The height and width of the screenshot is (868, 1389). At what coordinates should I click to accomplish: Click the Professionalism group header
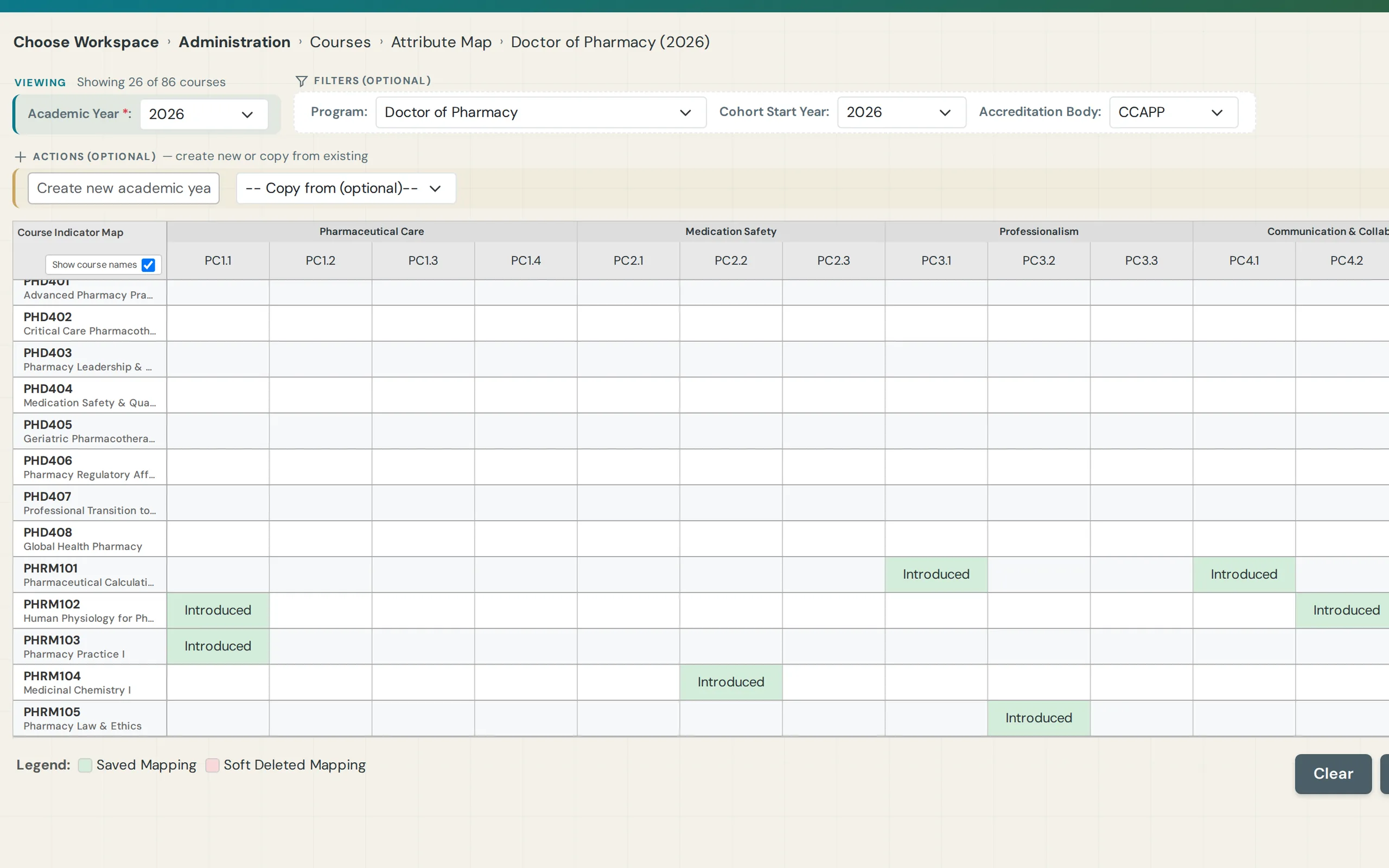[1039, 231]
